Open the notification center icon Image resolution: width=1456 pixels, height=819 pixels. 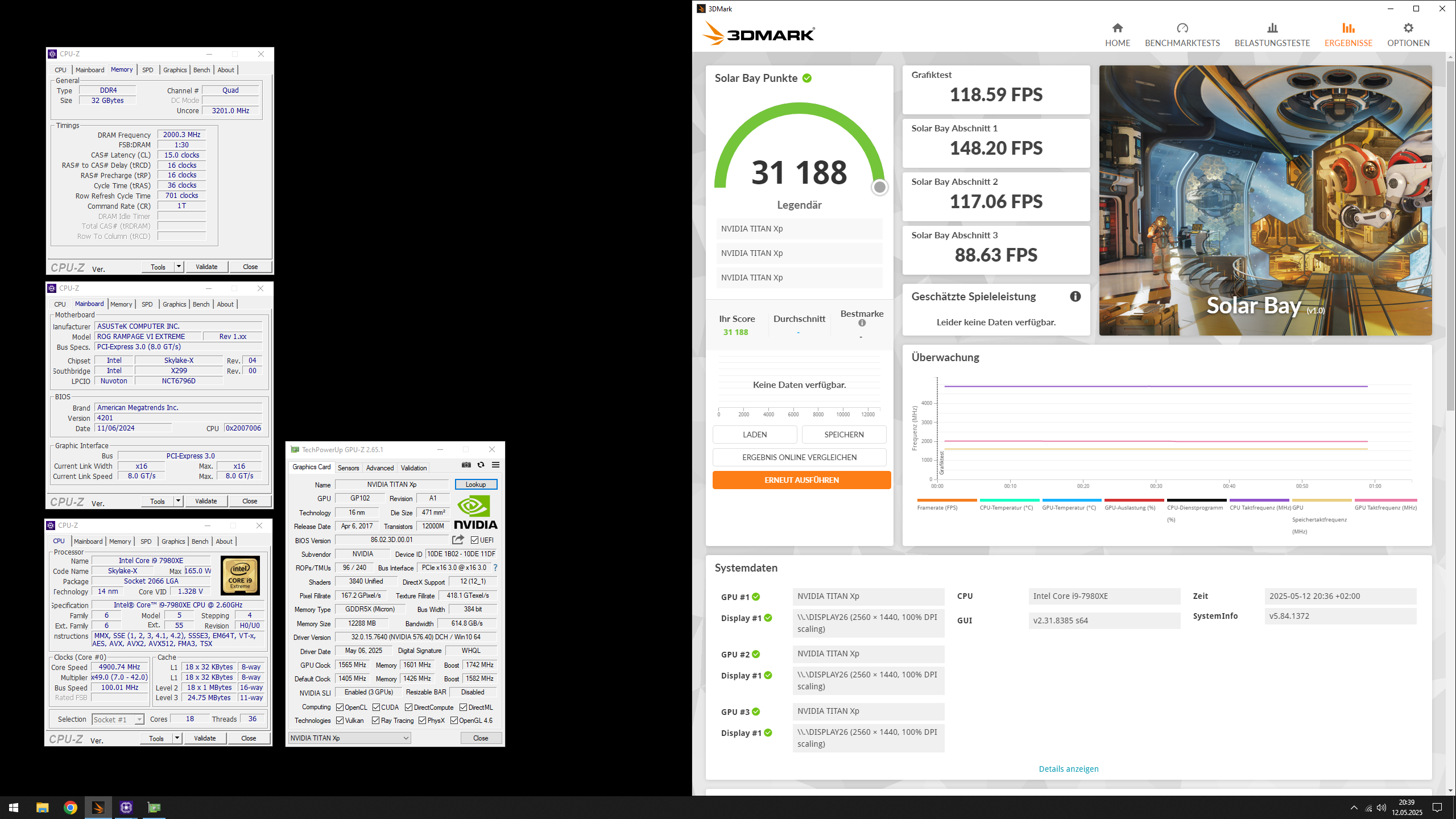click(x=1437, y=808)
